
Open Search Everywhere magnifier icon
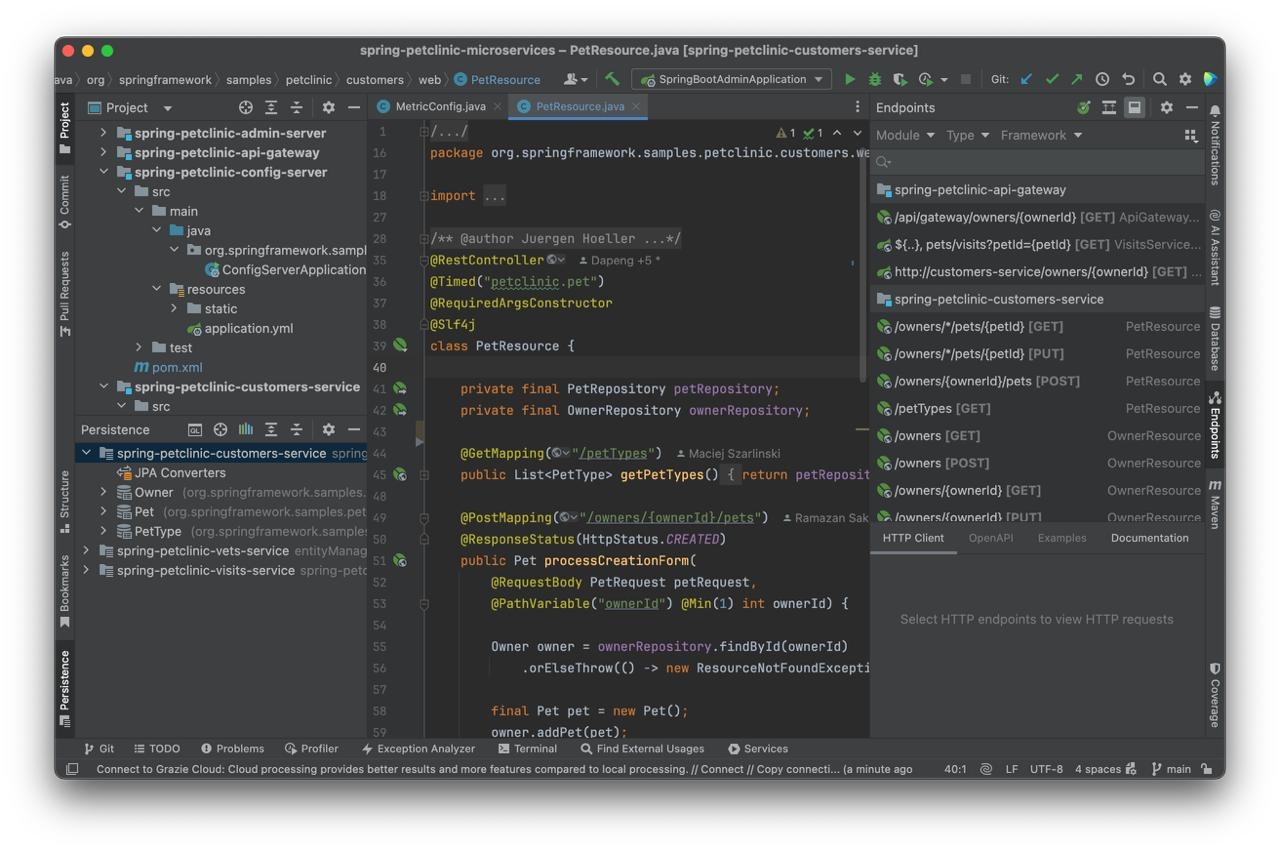coord(1160,79)
